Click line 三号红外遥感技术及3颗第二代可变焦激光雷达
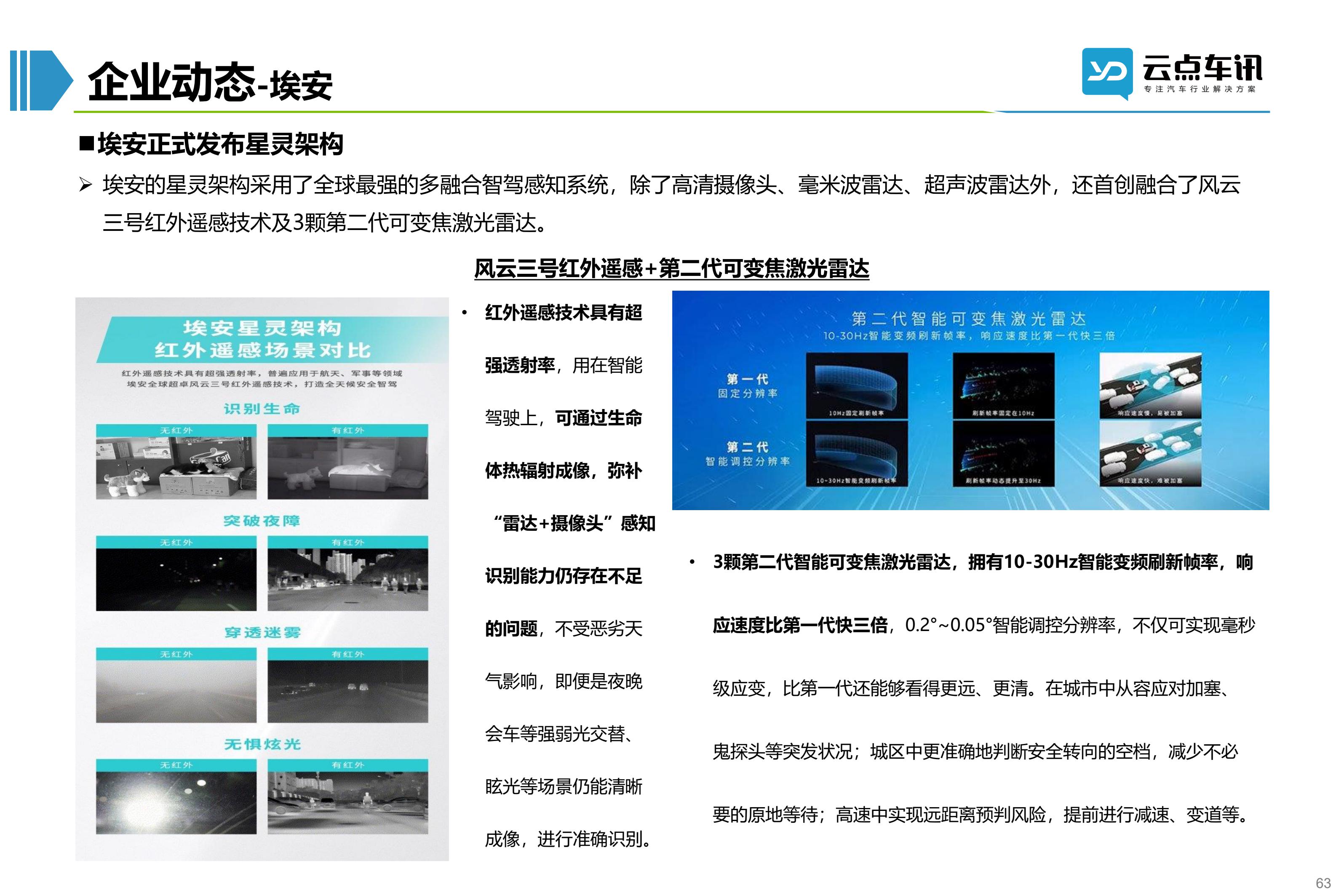1344x896 pixels. [x=326, y=222]
